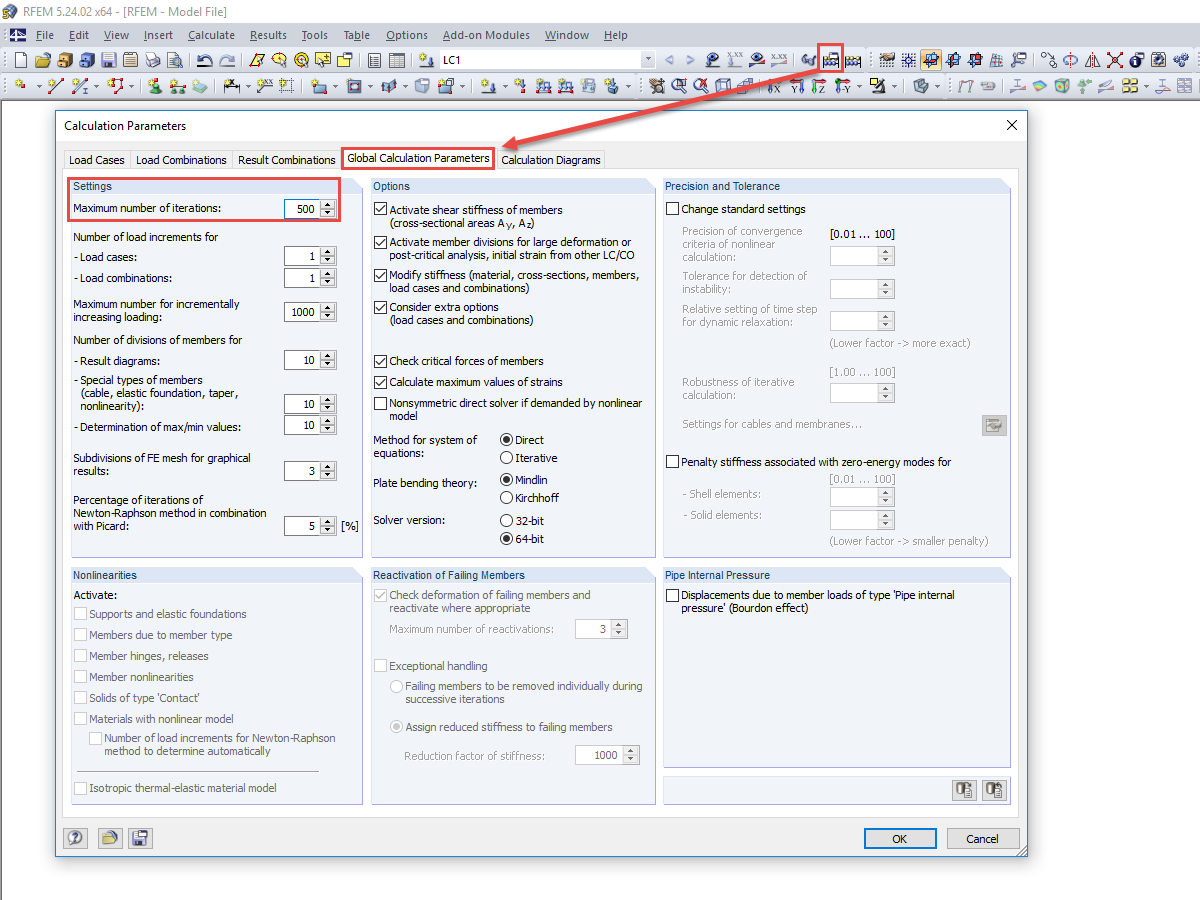
Task: Click the save-as-default disk icon in dialog
Action: click(140, 838)
